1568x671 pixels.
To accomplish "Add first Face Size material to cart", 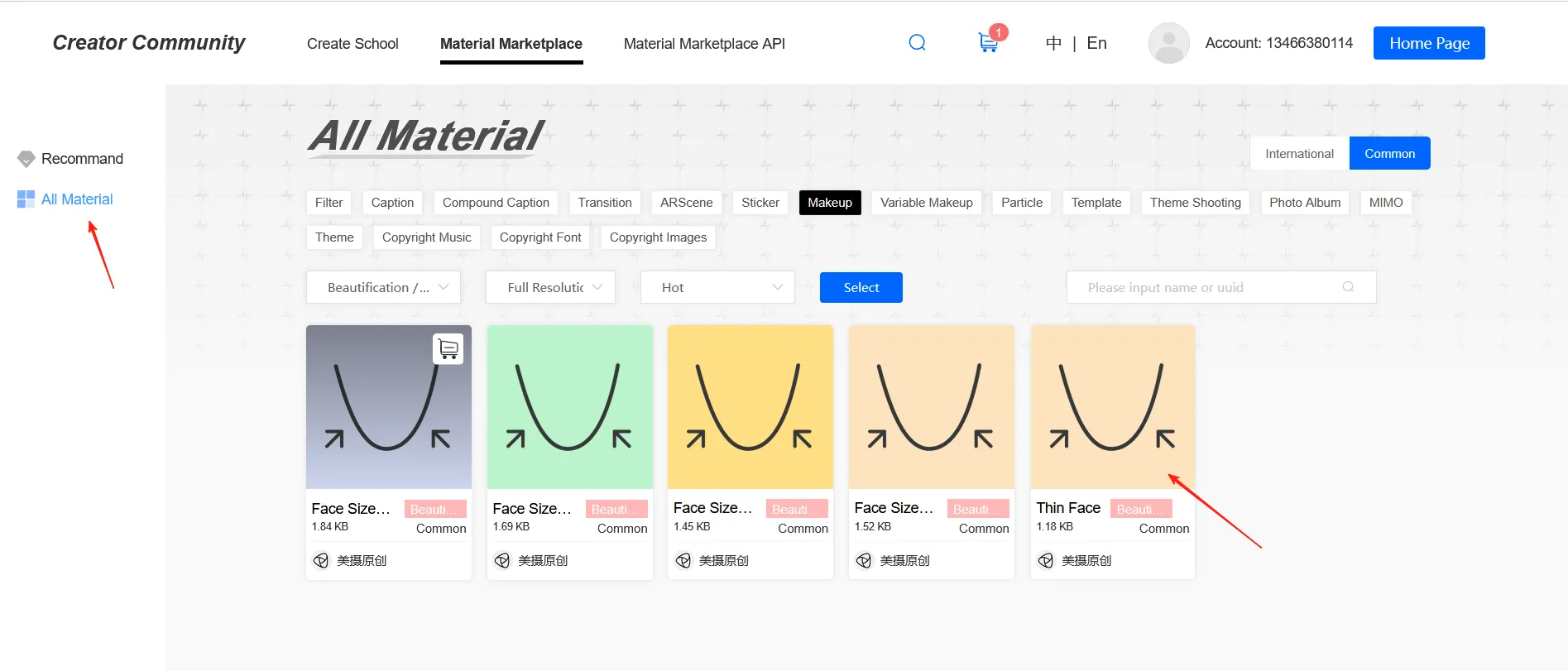I will coord(448,349).
